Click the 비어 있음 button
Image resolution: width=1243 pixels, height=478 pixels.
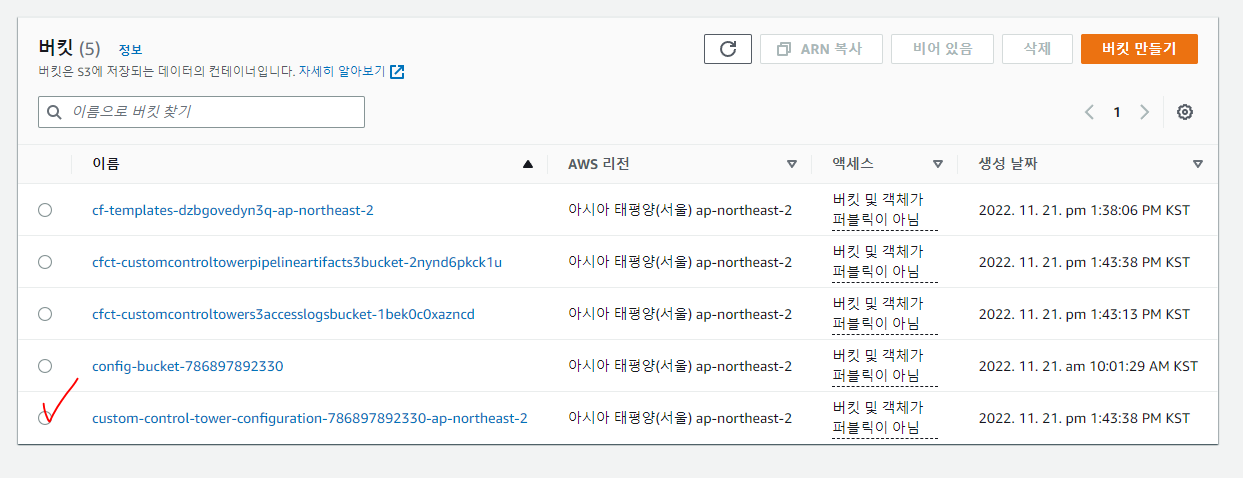[943, 48]
